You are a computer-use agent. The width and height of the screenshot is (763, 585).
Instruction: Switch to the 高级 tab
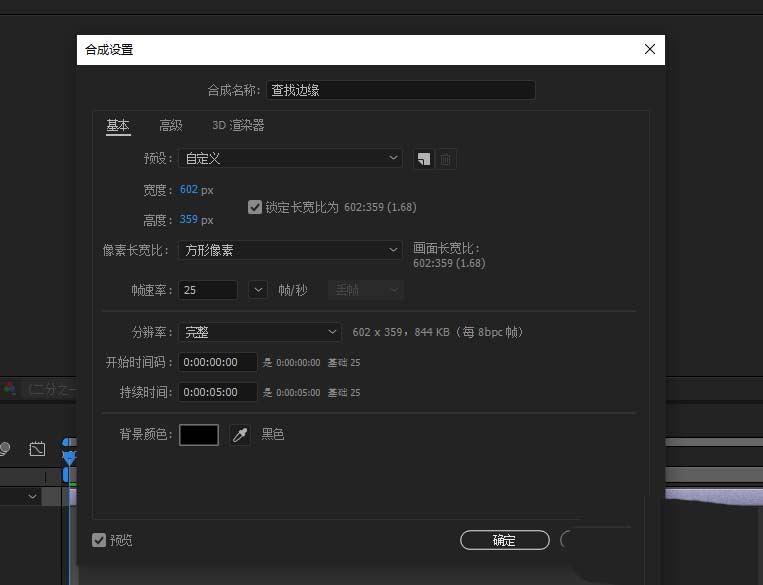pyautogui.click(x=171, y=126)
